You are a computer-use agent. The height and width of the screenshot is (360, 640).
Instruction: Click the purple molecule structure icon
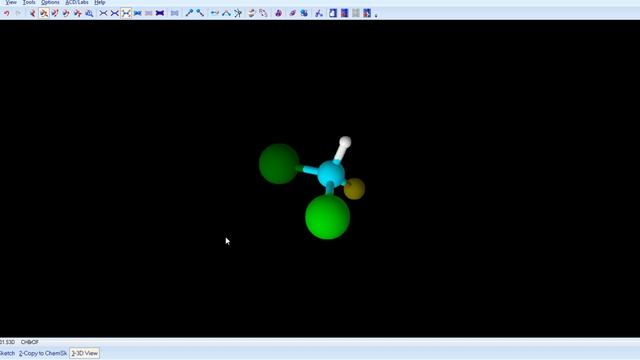pyautogui.click(x=319, y=13)
